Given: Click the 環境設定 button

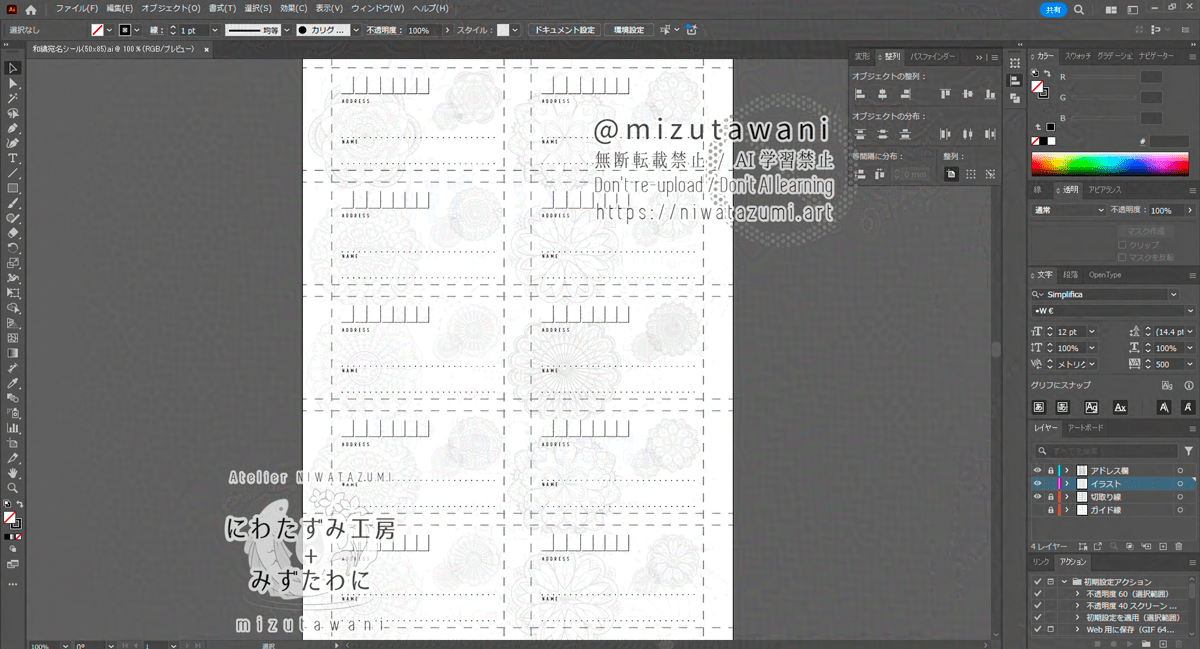Looking at the screenshot, I should [629, 30].
